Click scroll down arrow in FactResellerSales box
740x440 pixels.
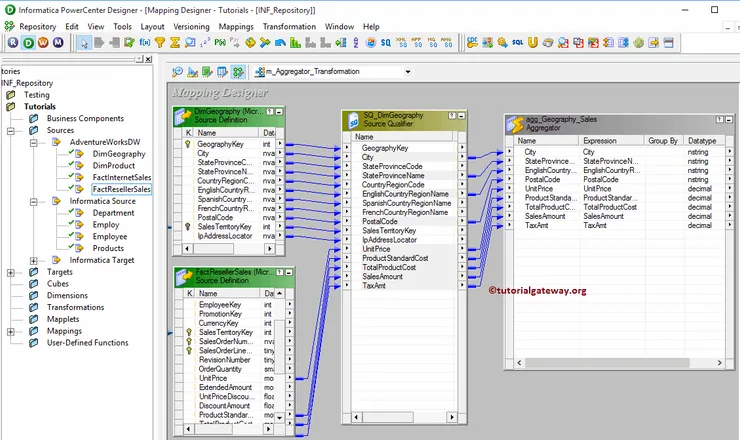pyautogui.click(x=279, y=417)
